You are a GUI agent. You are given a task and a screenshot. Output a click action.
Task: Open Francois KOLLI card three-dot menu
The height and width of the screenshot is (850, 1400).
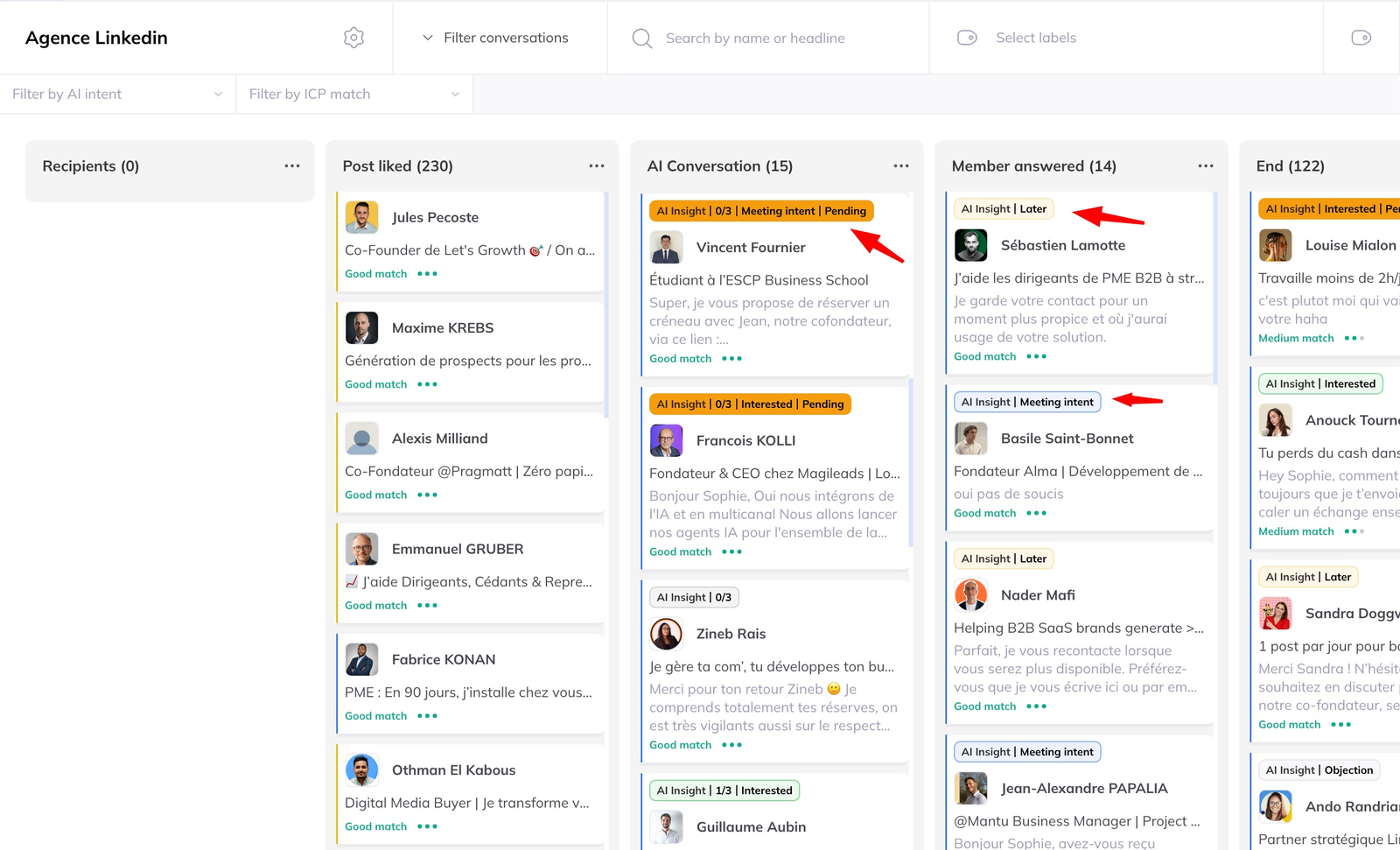[x=731, y=552]
